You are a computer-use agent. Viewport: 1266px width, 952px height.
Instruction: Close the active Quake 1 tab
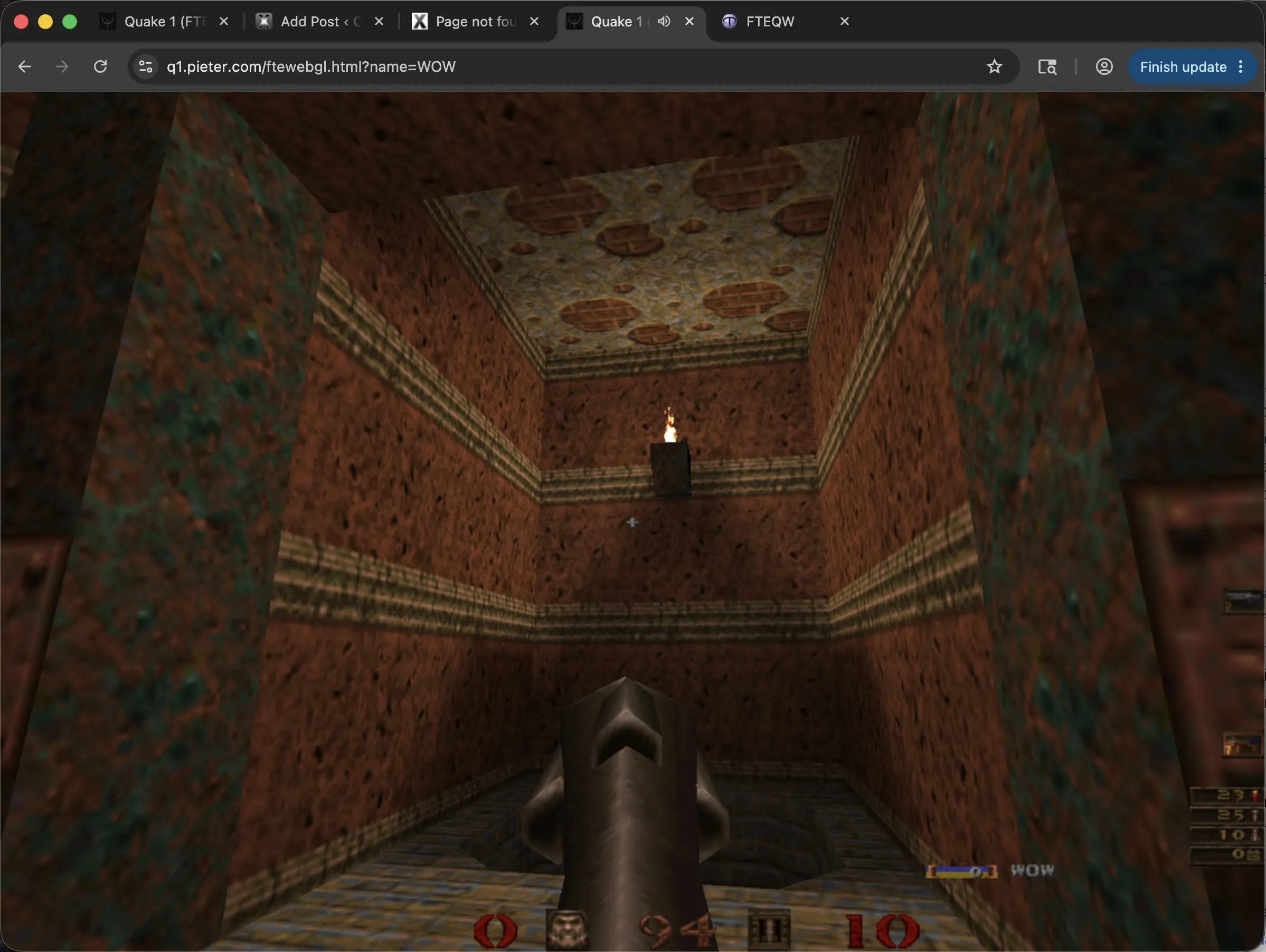689,21
